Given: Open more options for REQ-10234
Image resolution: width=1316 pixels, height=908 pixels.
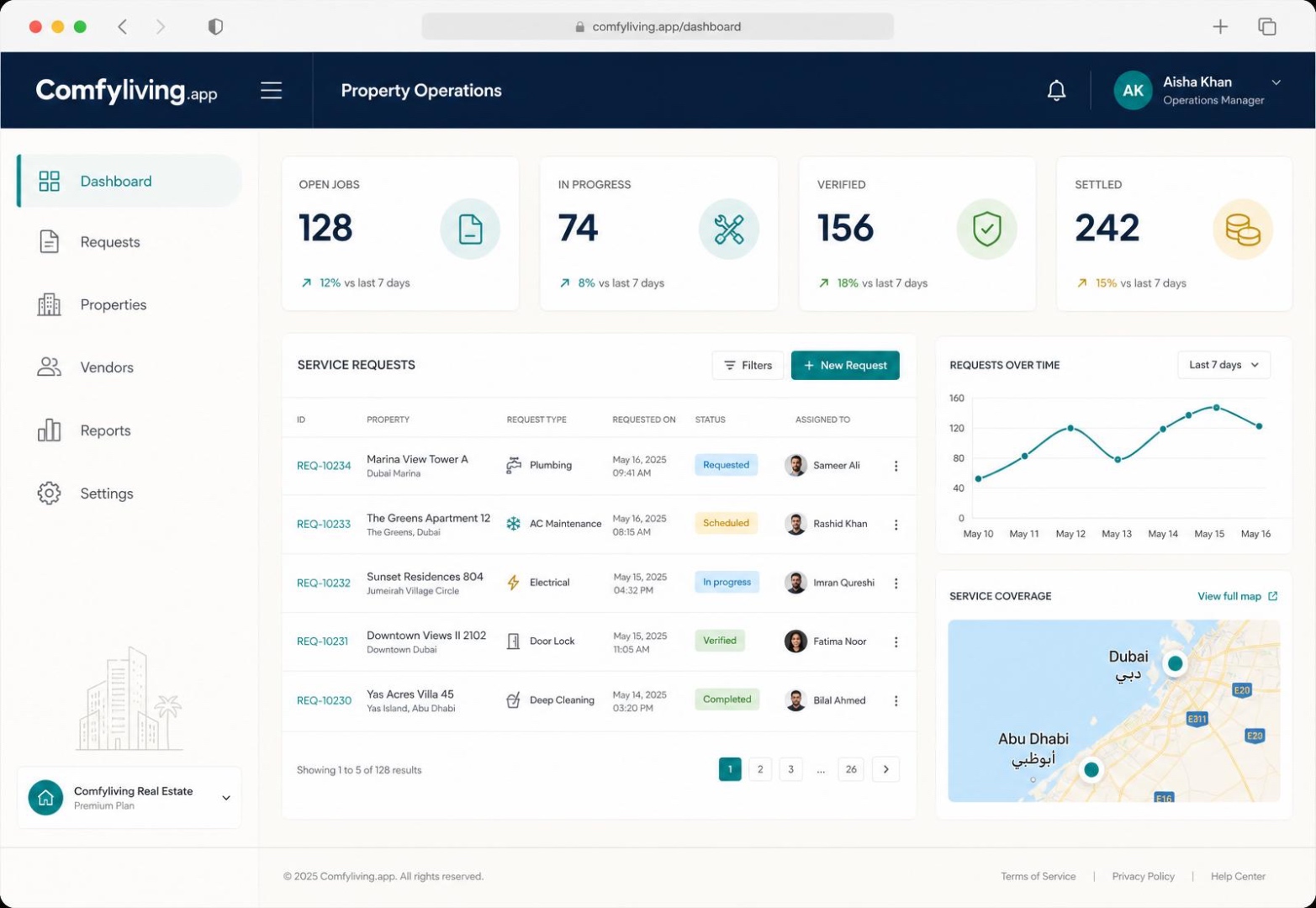Looking at the screenshot, I should pyautogui.click(x=896, y=466).
